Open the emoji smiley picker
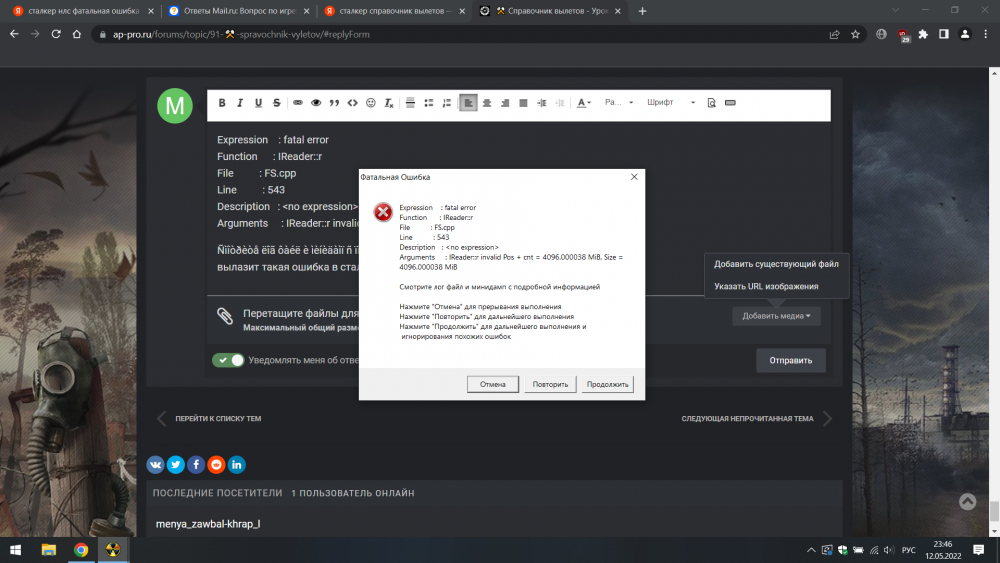Image resolution: width=1000 pixels, height=563 pixels. 371,103
